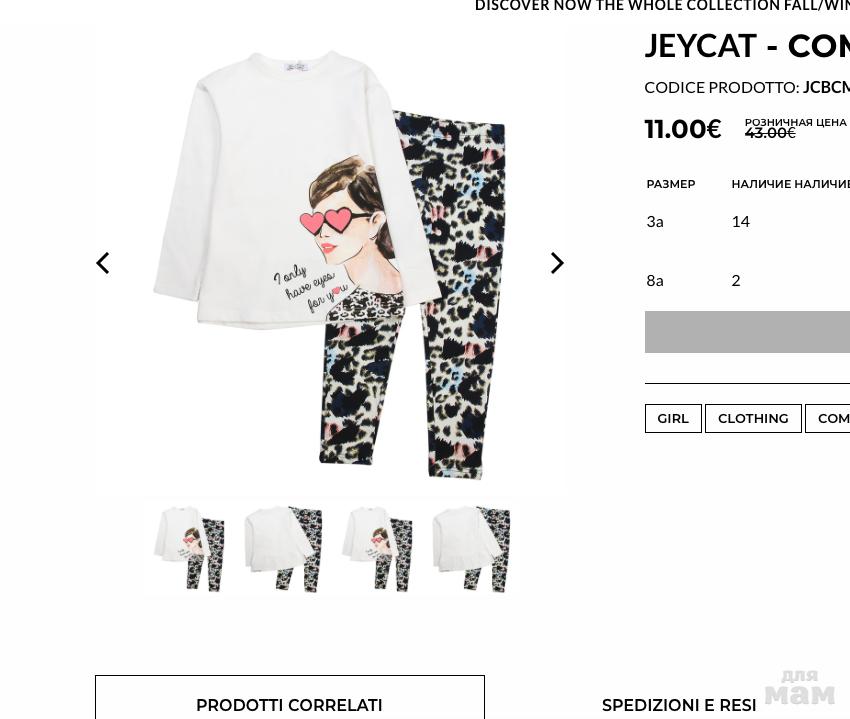This screenshot has height=719, width=850.
Task: Select the fourth product thumbnail
Action: coord(471,548)
